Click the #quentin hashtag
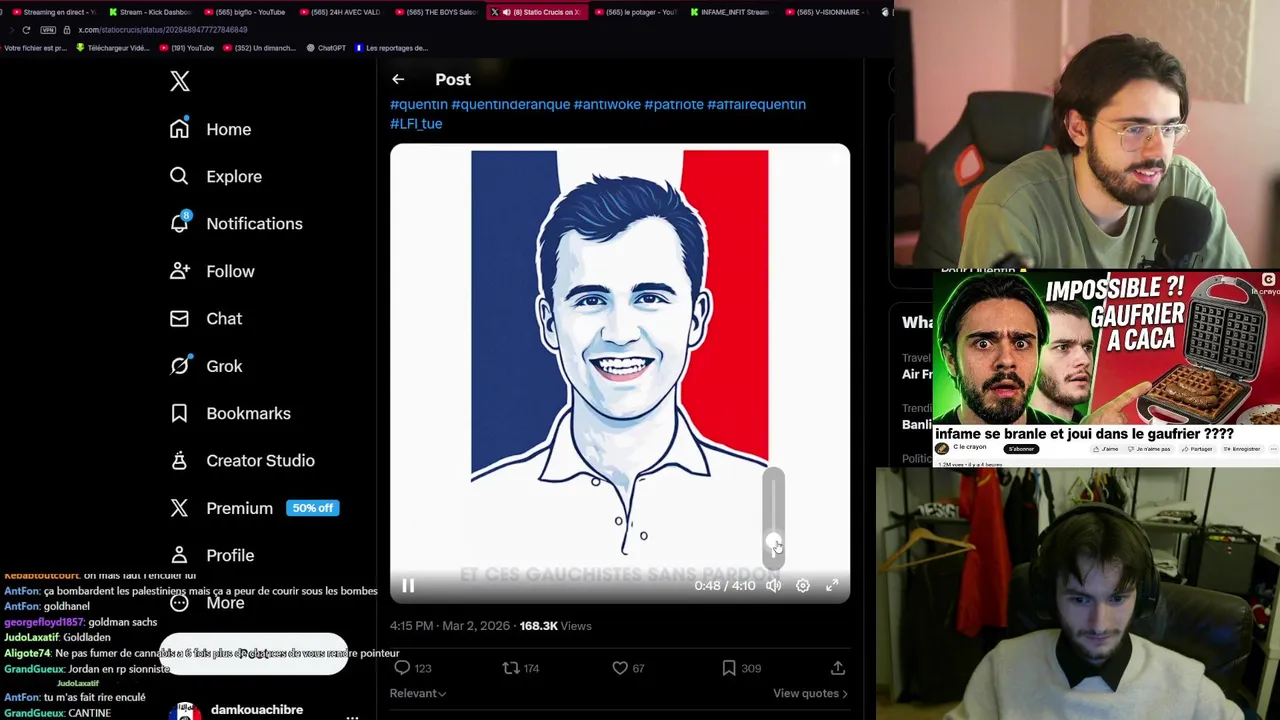1280x720 pixels. 418,104
